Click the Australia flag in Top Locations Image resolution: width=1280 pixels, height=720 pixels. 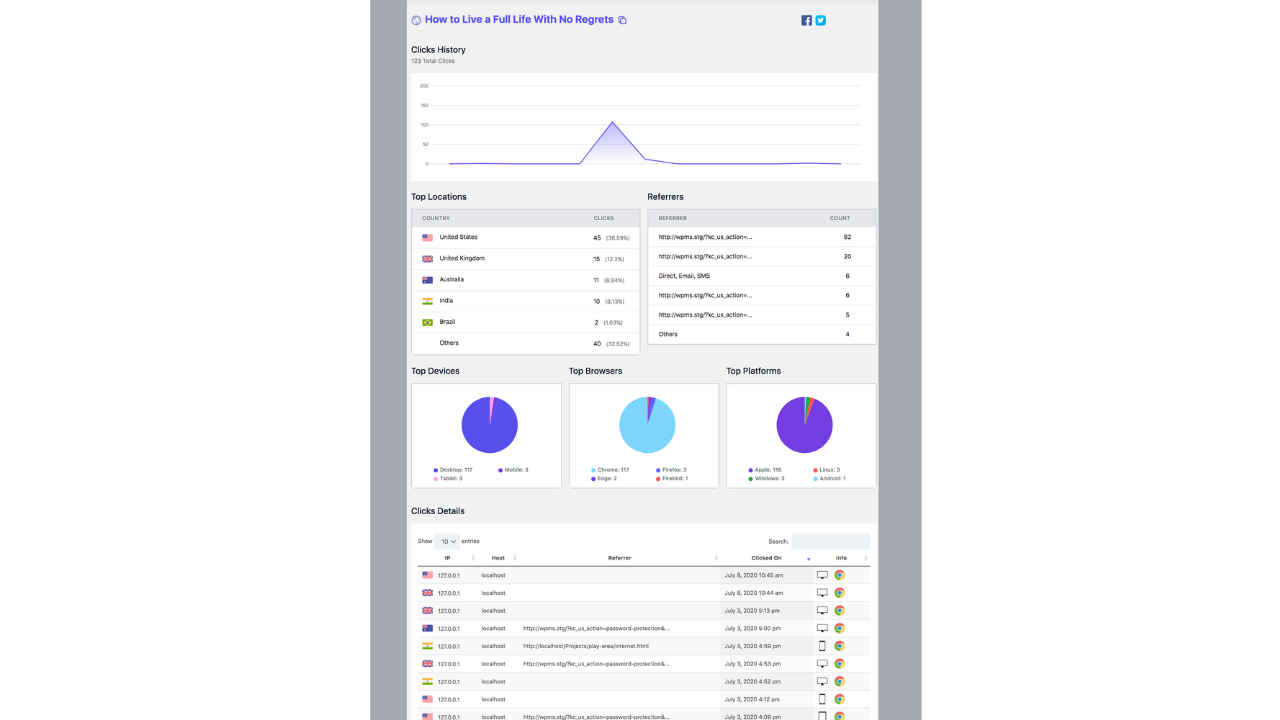[427, 280]
